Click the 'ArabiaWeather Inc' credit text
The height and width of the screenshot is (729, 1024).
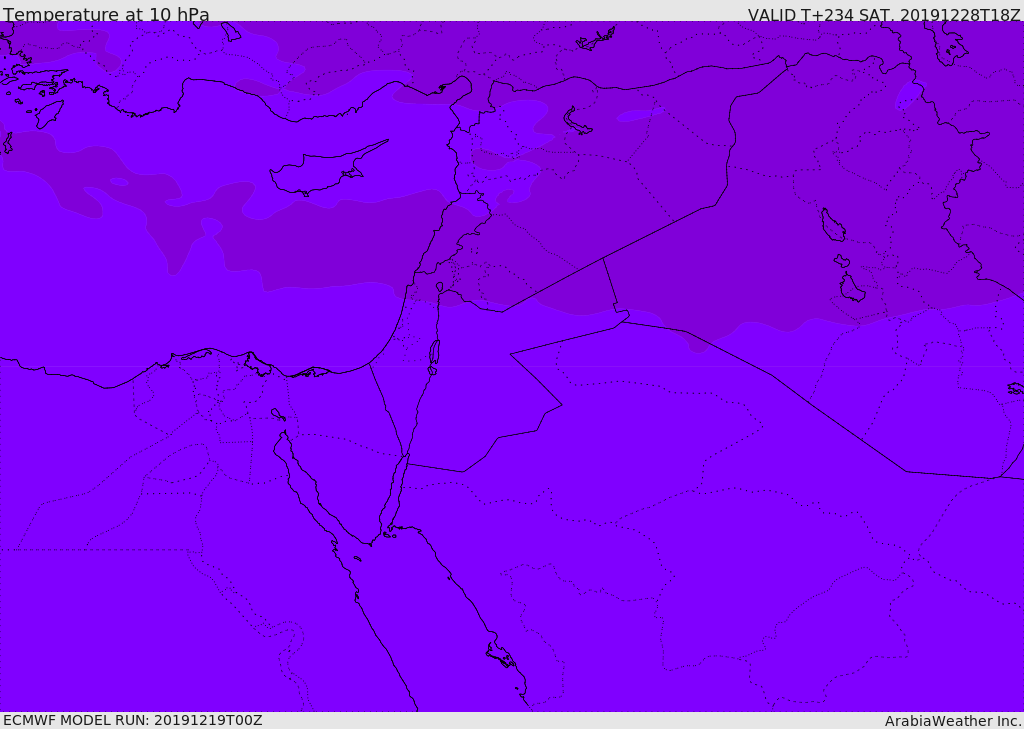[x=952, y=721]
